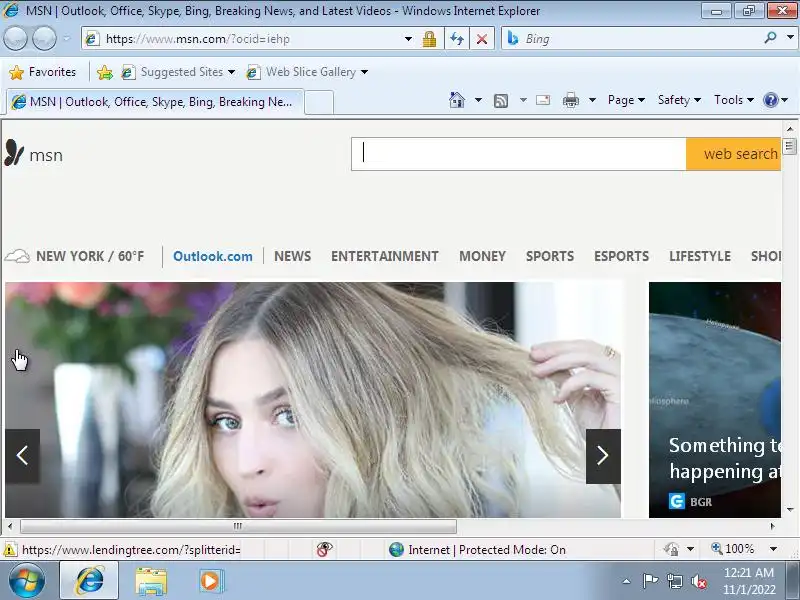Click the 100% zoom level button
This screenshot has width=800, height=600.
pyautogui.click(x=733, y=549)
